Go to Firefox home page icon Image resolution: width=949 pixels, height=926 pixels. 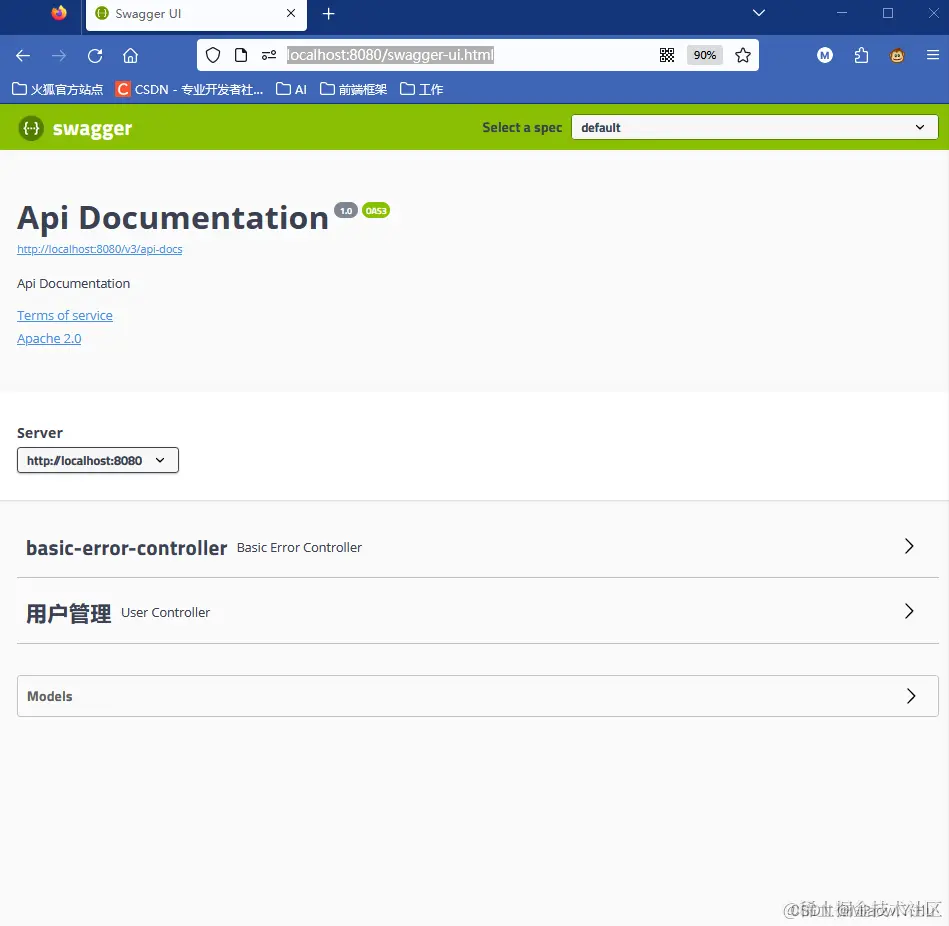131,56
